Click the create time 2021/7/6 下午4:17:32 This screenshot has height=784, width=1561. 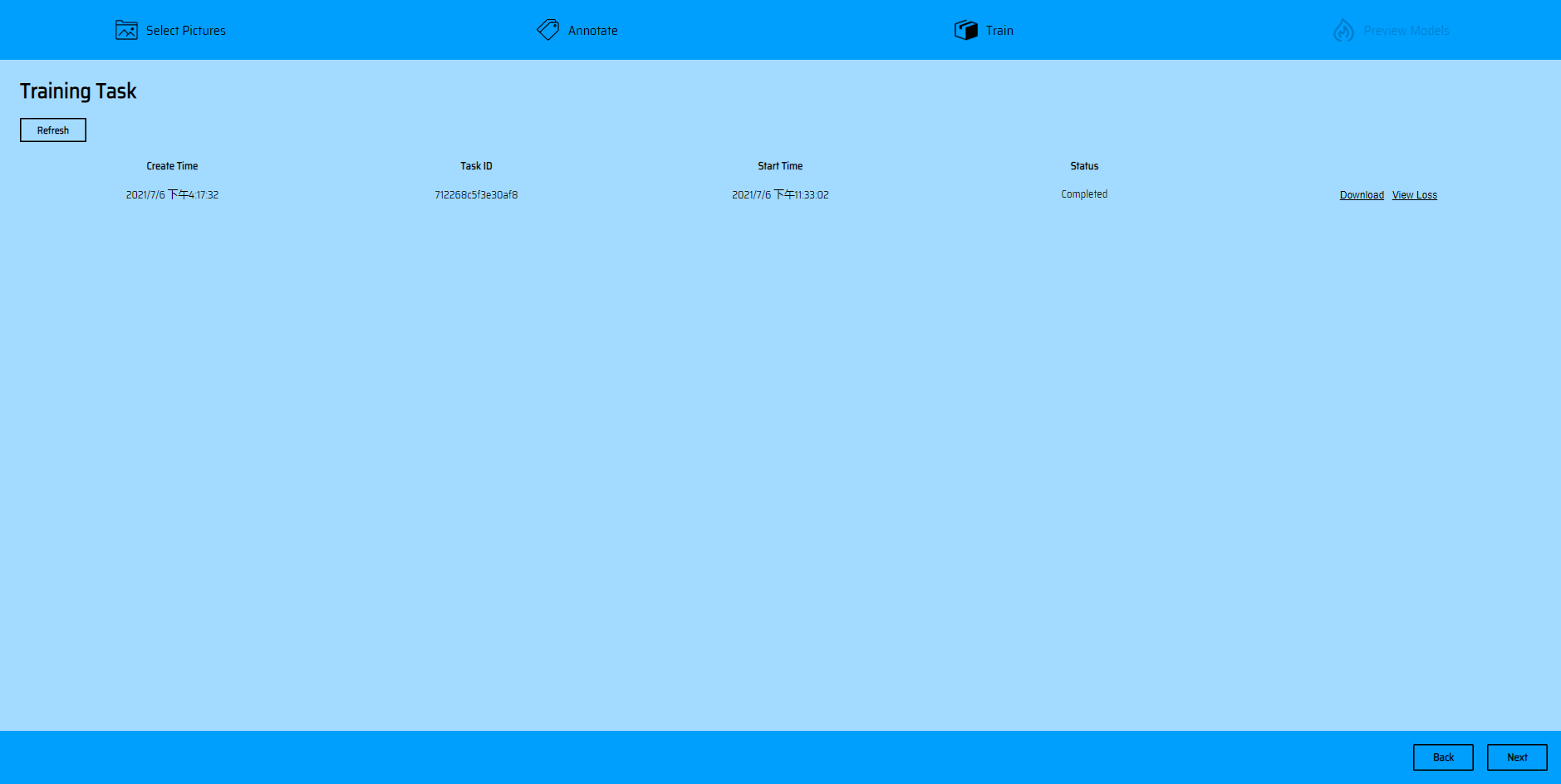[x=172, y=195]
